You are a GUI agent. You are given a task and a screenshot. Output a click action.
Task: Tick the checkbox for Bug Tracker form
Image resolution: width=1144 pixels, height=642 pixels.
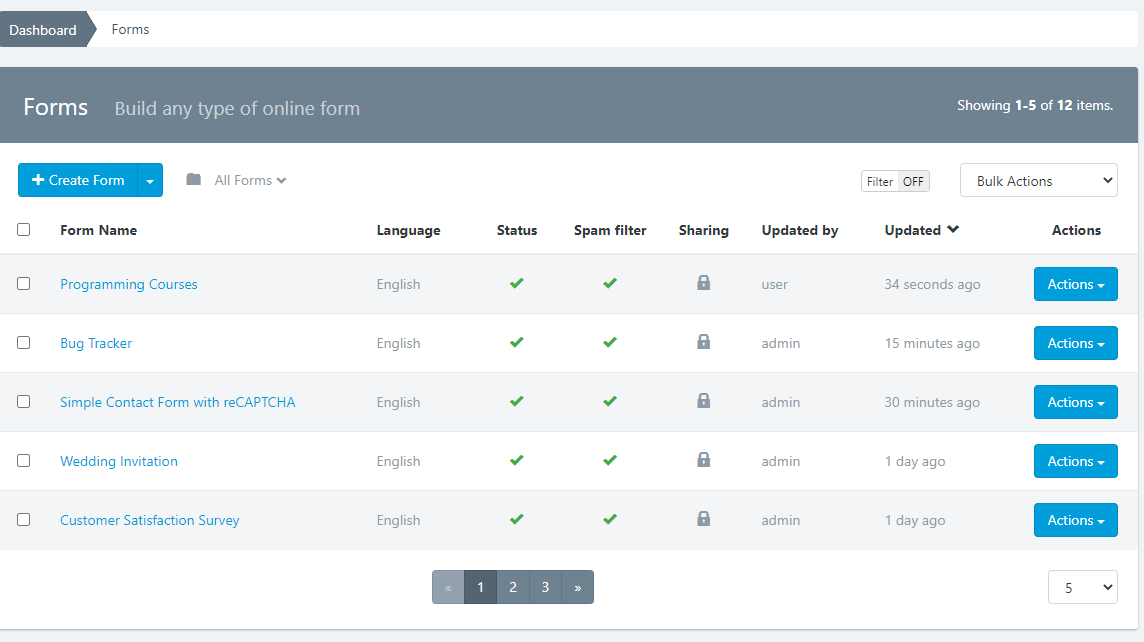tap(24, 342)
